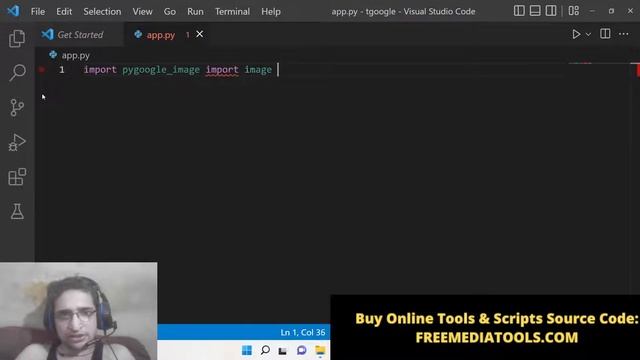Run Python file with play button
The height and width of the screenshot is (360, 640).
pyautogui.click(x=576, y=34)
